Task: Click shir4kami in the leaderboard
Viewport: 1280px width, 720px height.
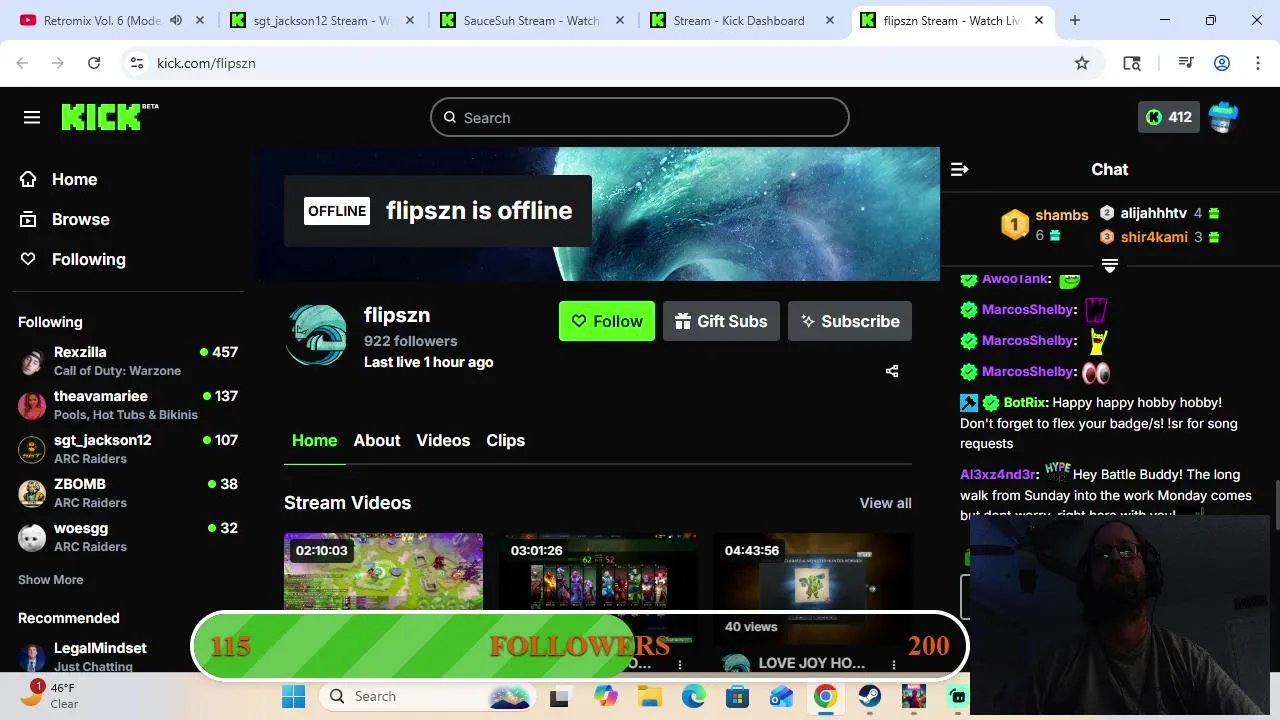Action: tap(1154, 237)
